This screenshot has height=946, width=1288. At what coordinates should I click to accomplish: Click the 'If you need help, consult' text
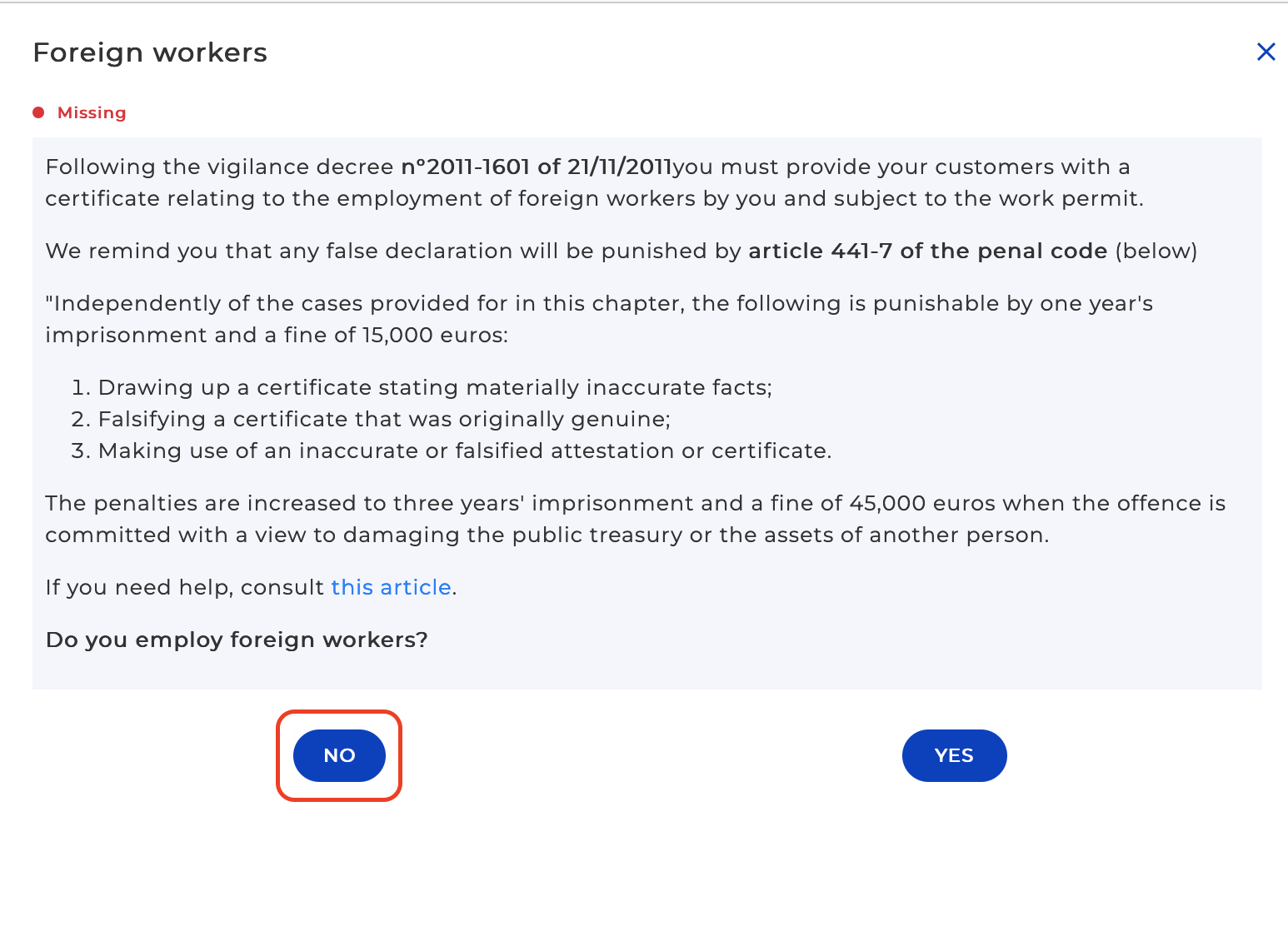click(185, 587)
